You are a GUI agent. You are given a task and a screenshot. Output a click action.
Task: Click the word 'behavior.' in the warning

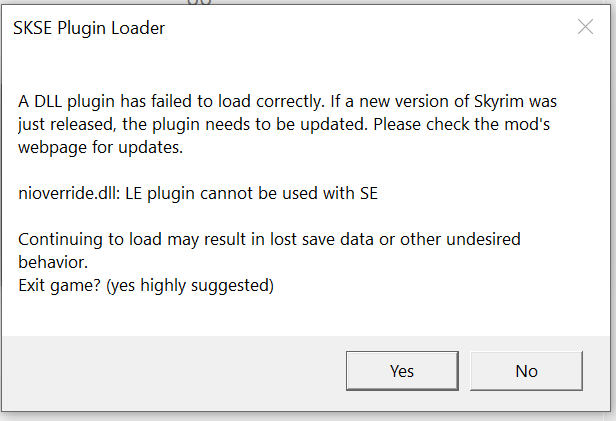click(x=53, y=262)
